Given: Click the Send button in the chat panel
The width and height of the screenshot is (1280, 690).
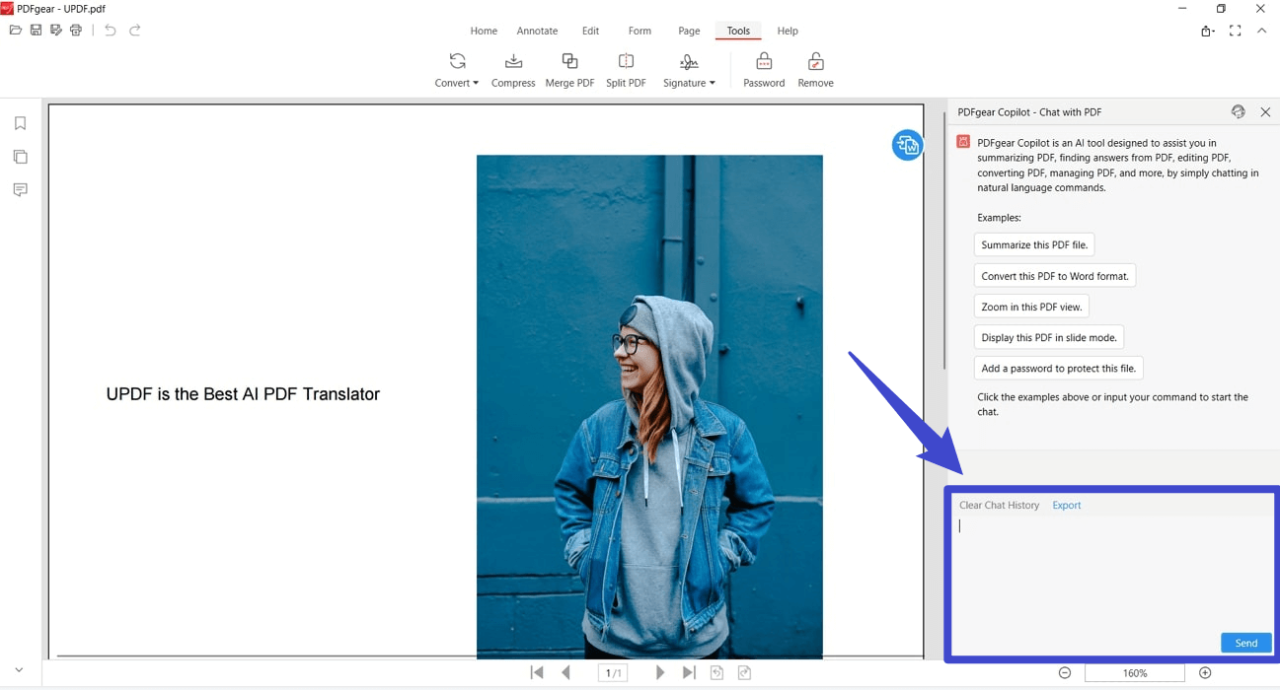Looking at the screenshot, I should click(x=1245, y=642).
